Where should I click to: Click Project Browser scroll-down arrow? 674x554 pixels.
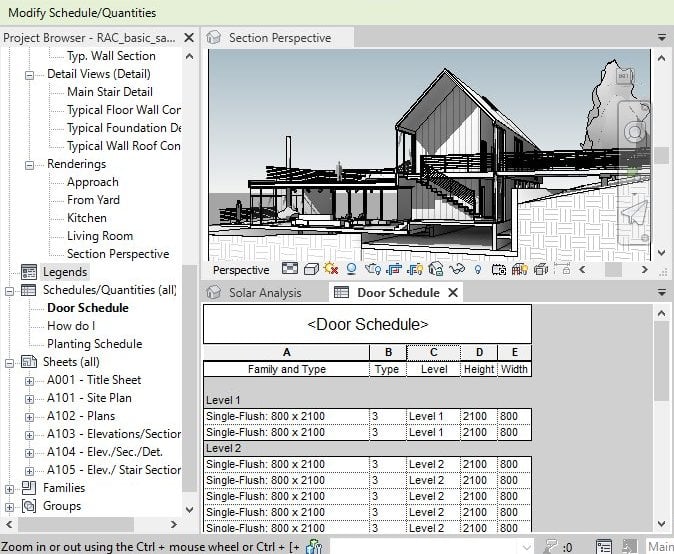189,509
